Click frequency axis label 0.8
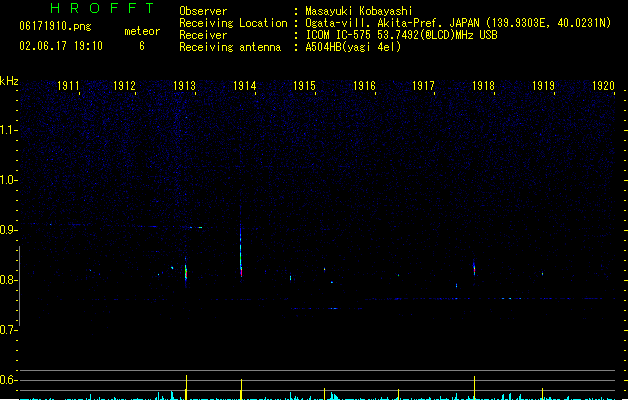This screenshot has height=400, width=629. [x=8, y=280]
